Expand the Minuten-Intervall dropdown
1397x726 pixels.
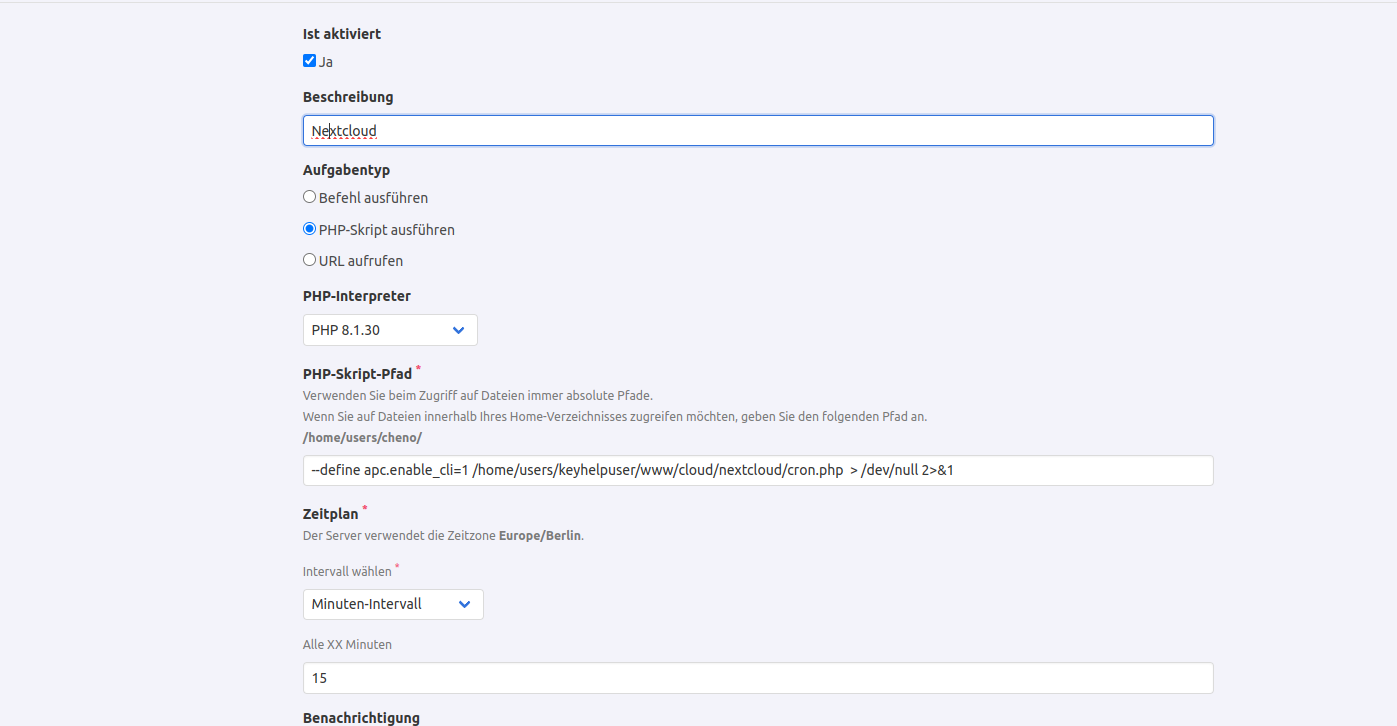[392, 604]
